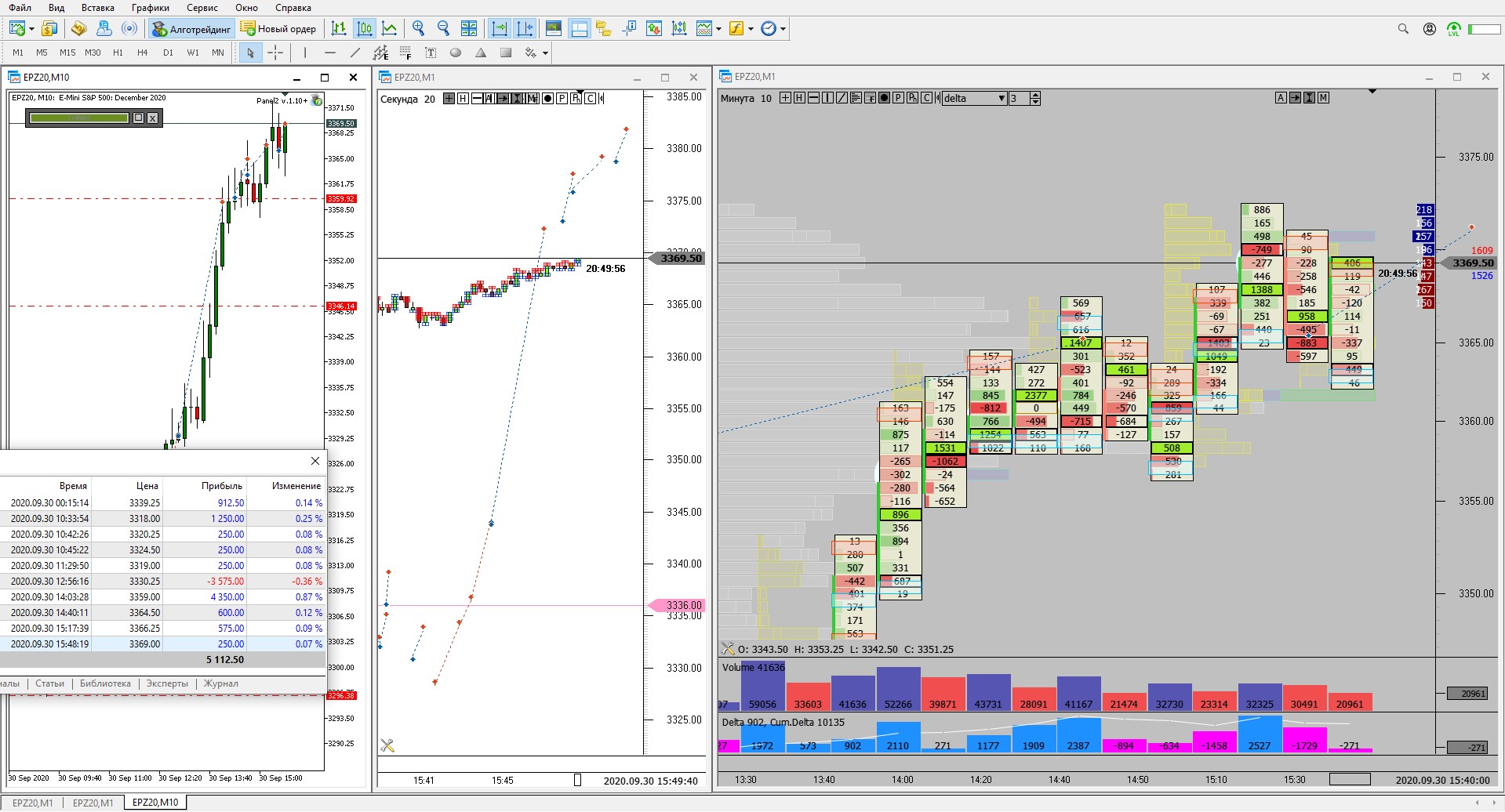Select the crosshair tool

275,53
